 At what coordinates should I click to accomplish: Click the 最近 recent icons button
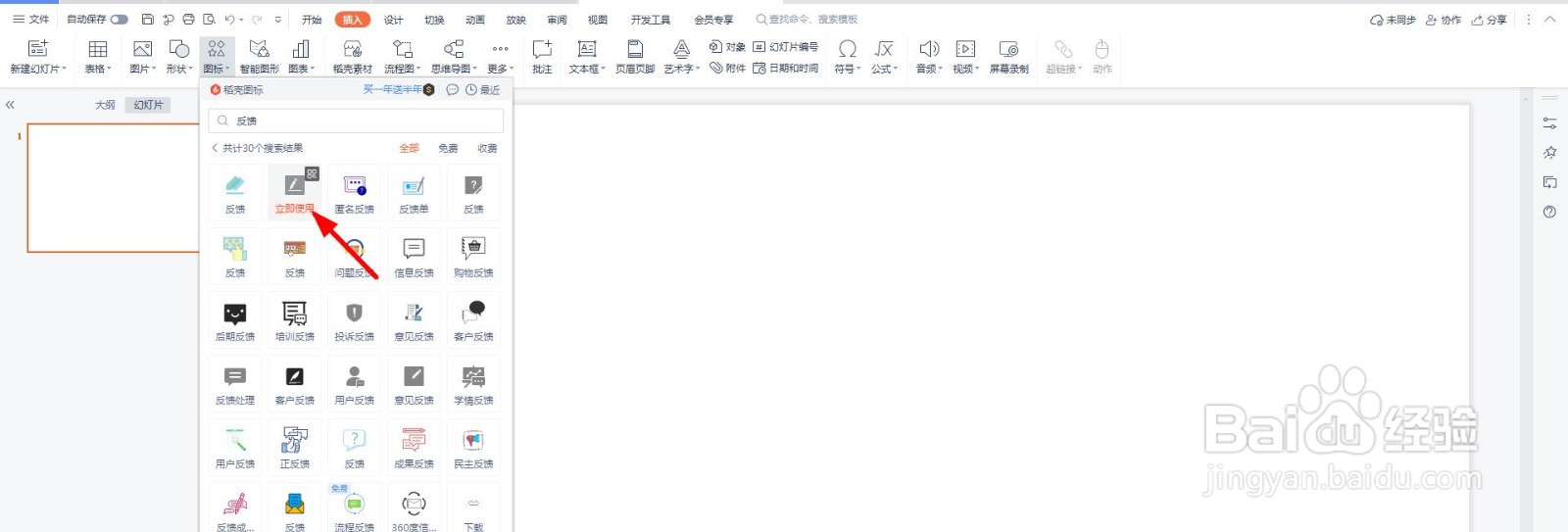483,90
